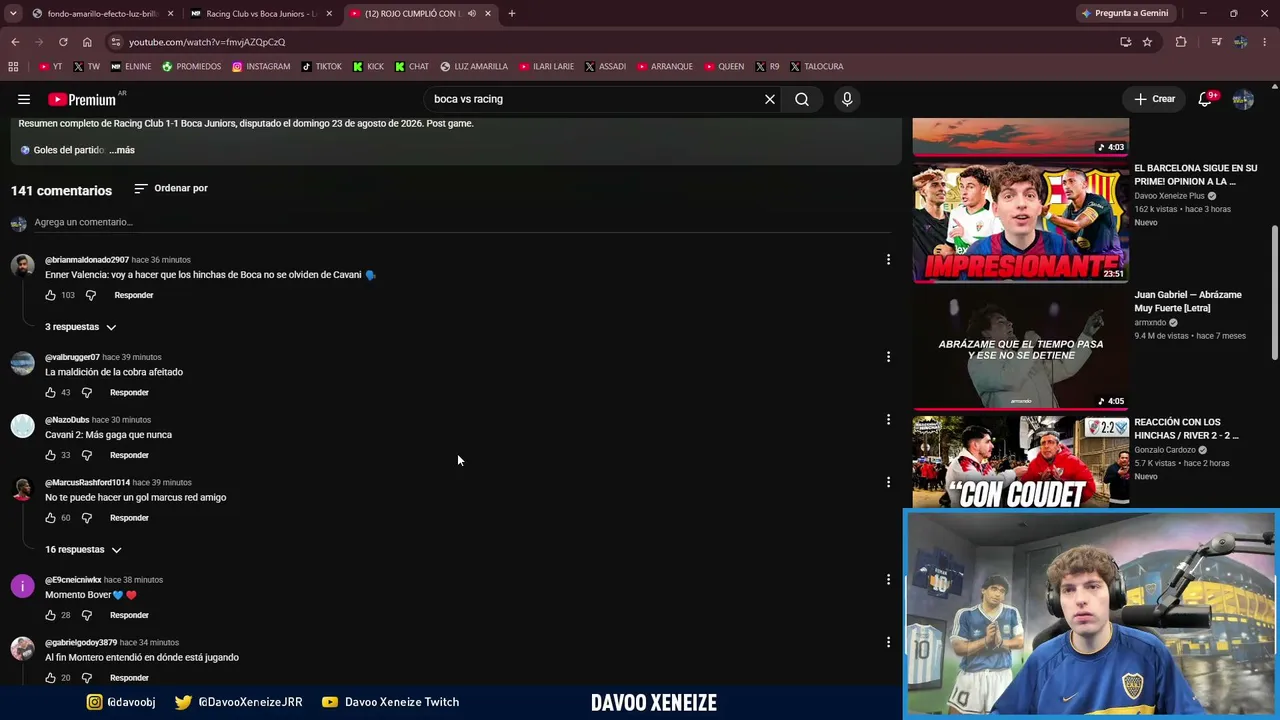Screen dimensions: 1280x720
Task: Like 'La maldición de la cobra afeitado' comment
Action: pos(50,392)
